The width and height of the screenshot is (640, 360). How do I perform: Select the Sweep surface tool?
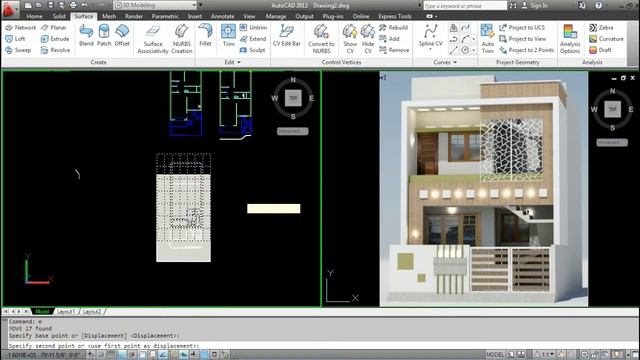pos(18,50)
